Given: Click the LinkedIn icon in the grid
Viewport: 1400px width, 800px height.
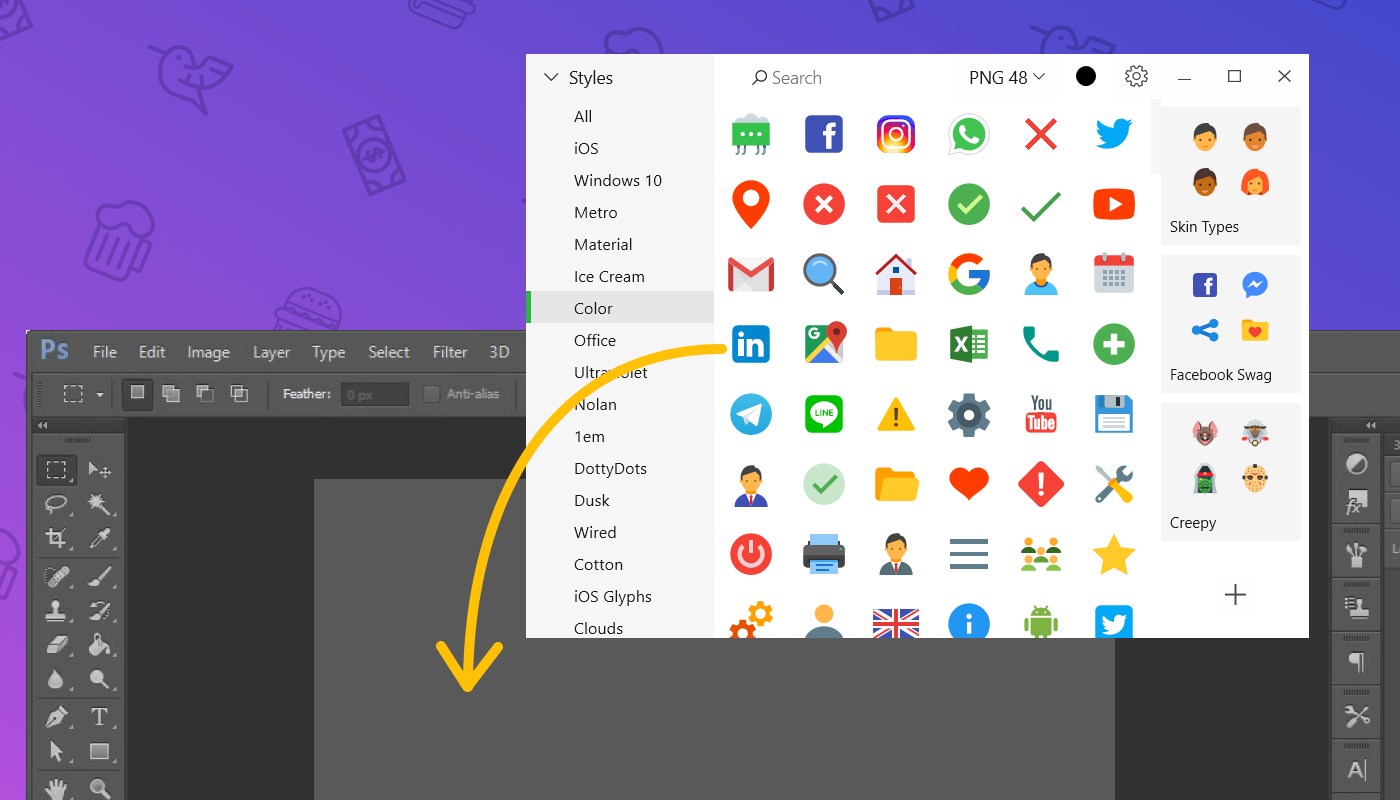Looking at the screenshot, I should pyautogui.click(x=751, y=344).
